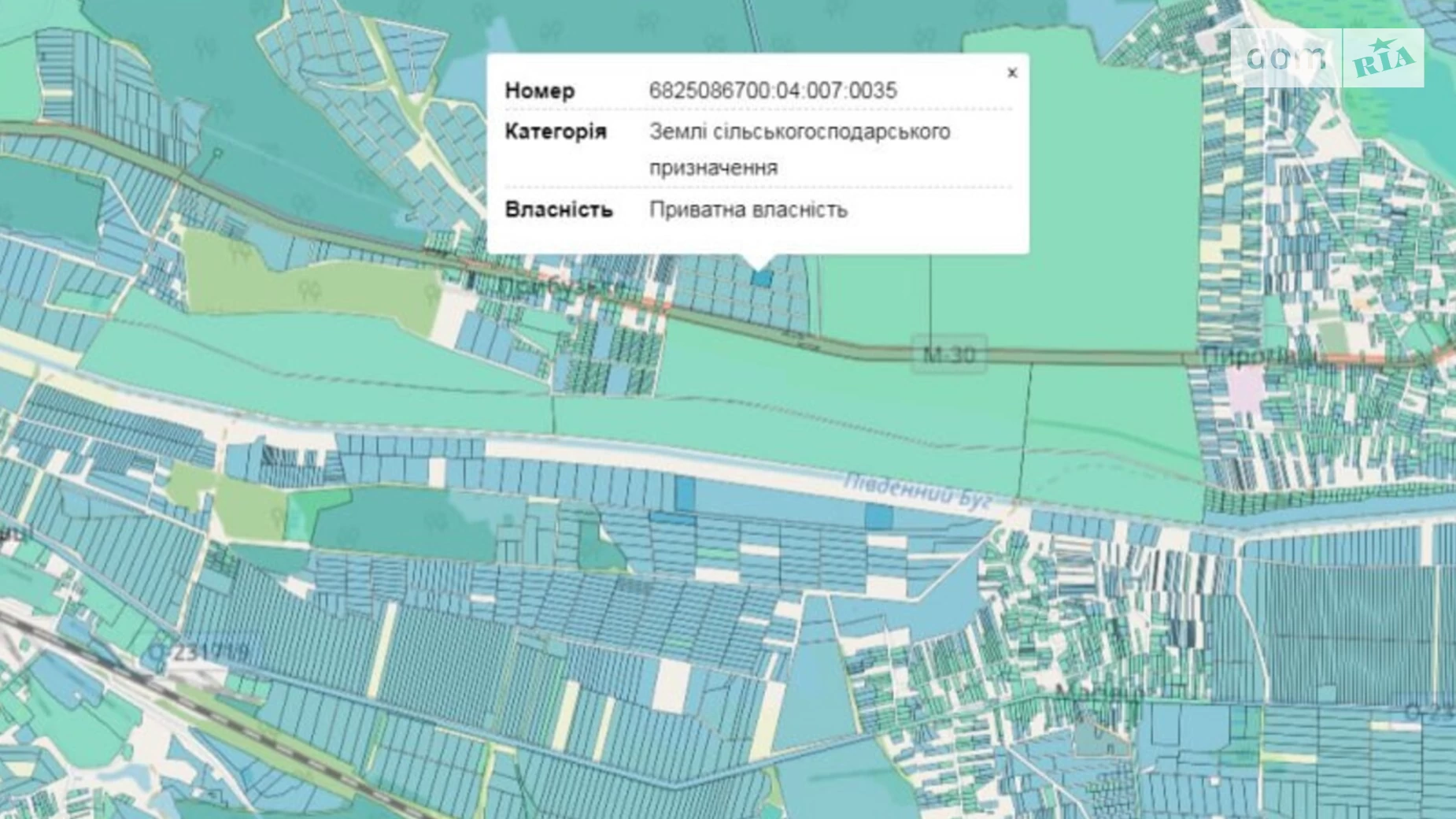The height and width of the screenshot is (819, 1456).
Task: Click the M-30 road shield
Action: click(949, 354)
